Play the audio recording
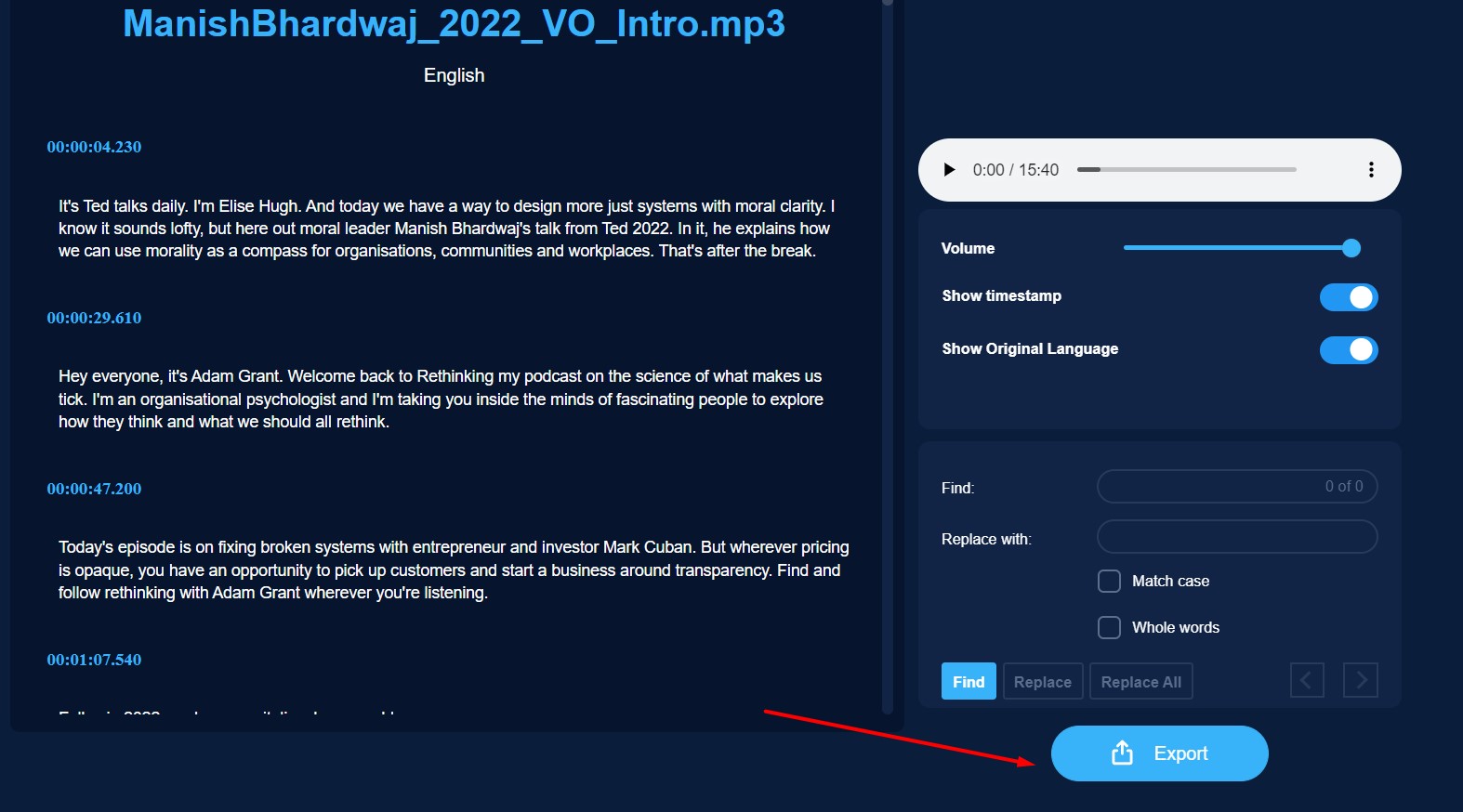This screenshot has width=1463, height=812. pos(949,170)
